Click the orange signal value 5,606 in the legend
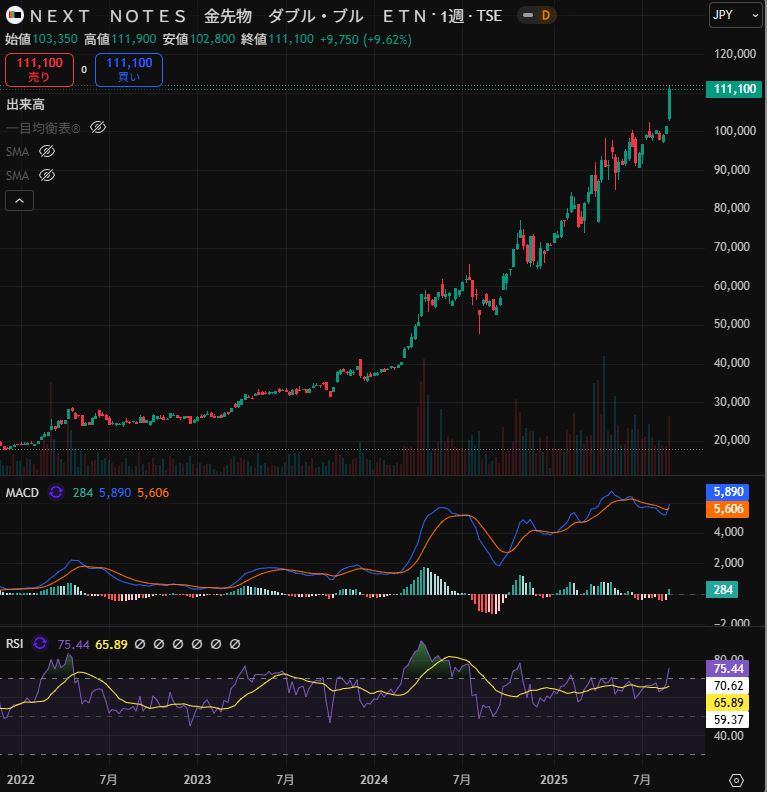Image resolution: width=767 pixels, height=792 pixels. click(153, 492)
